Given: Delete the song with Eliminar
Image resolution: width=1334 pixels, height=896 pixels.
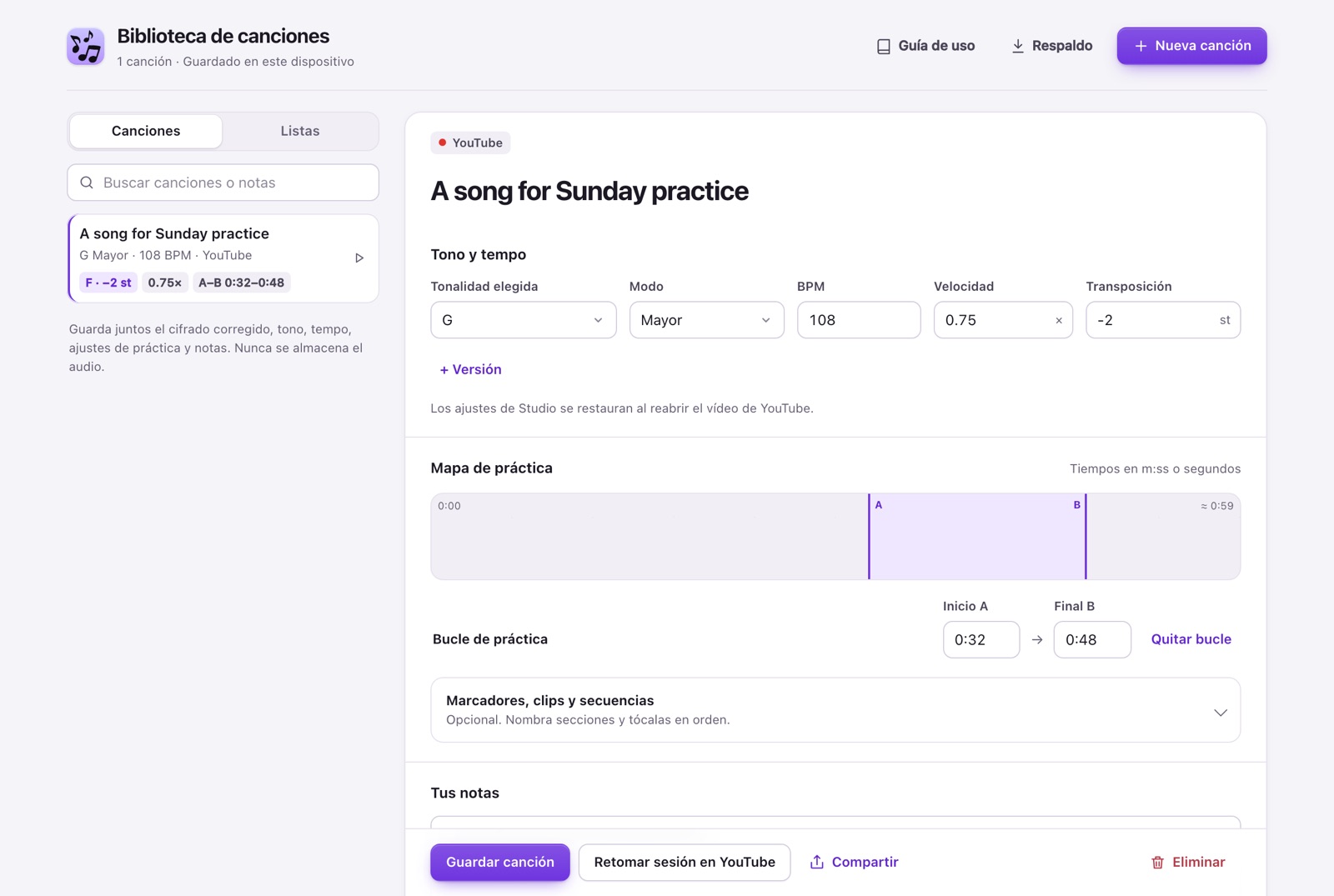Looking at the screenshot, I should (1188, 862).
